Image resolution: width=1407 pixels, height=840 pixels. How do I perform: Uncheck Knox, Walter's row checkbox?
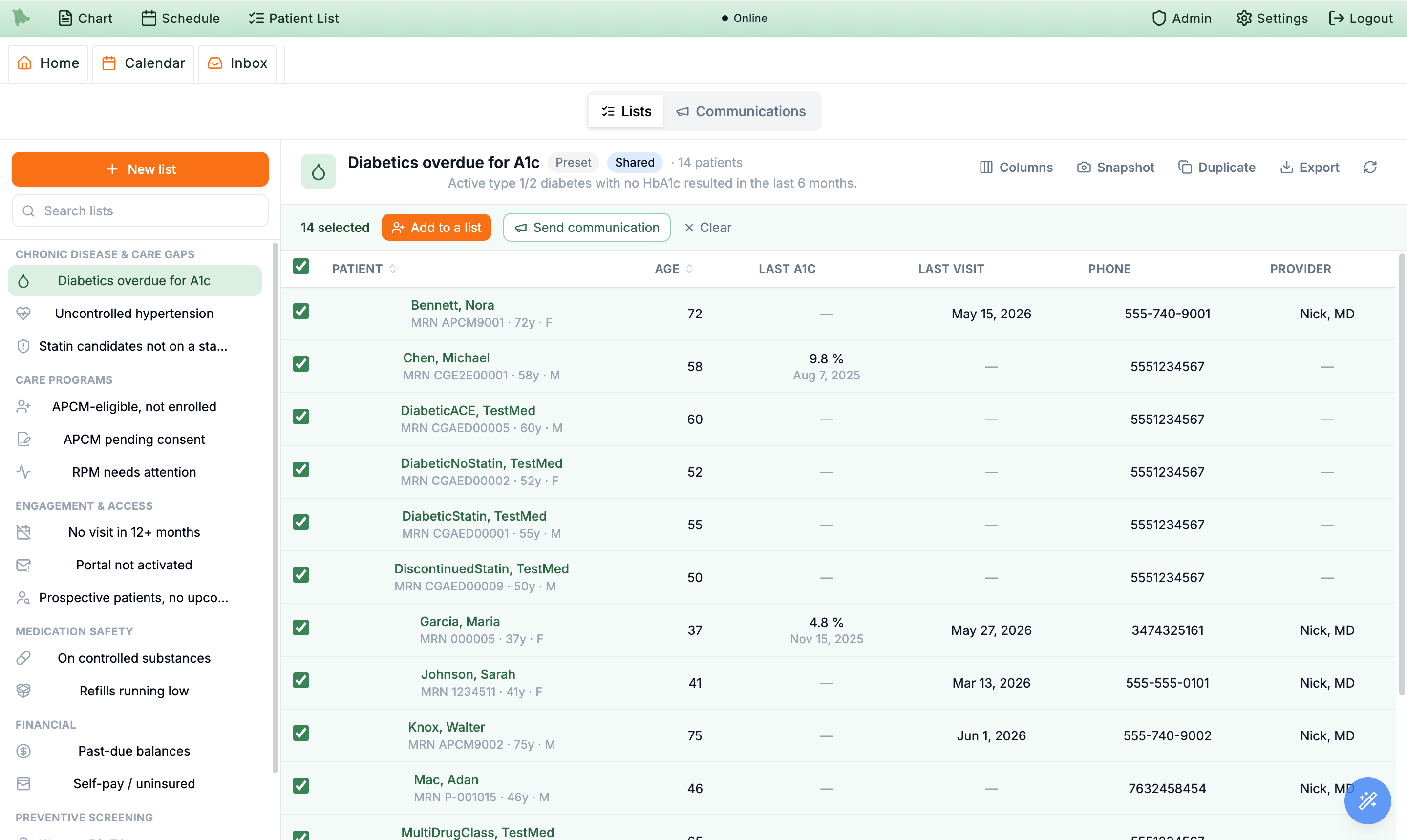pyautogui.click(x=300, y=733)
